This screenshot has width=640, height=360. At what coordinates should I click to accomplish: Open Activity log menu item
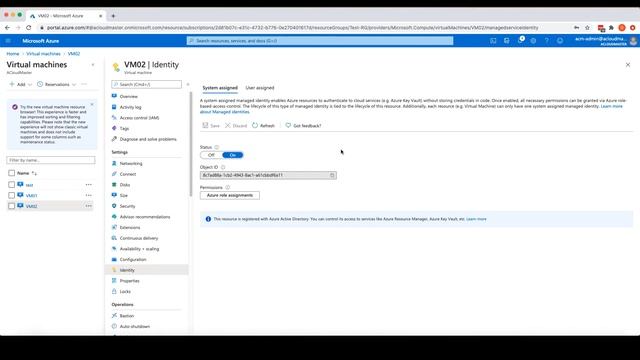(131, 107)
